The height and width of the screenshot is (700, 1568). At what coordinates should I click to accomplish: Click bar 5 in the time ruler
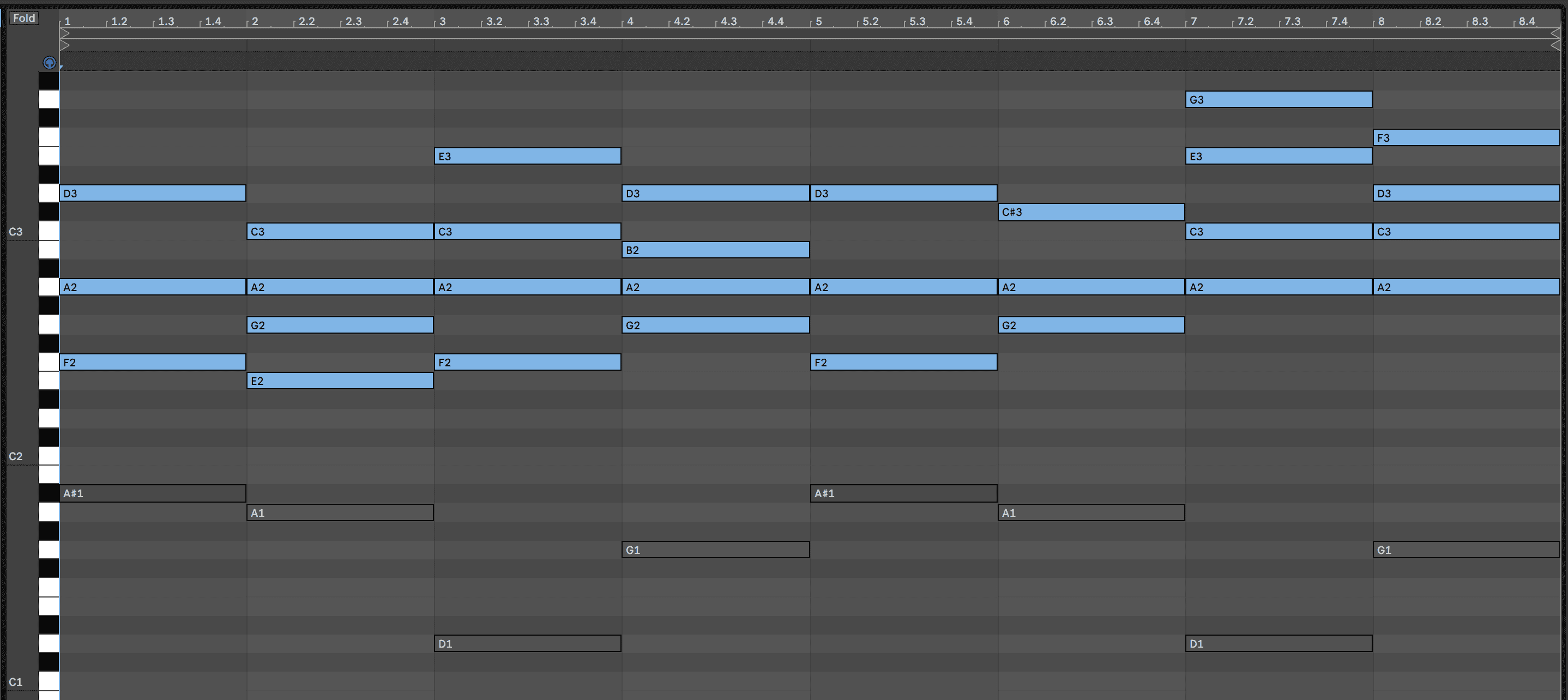click(x=819, y=21)
